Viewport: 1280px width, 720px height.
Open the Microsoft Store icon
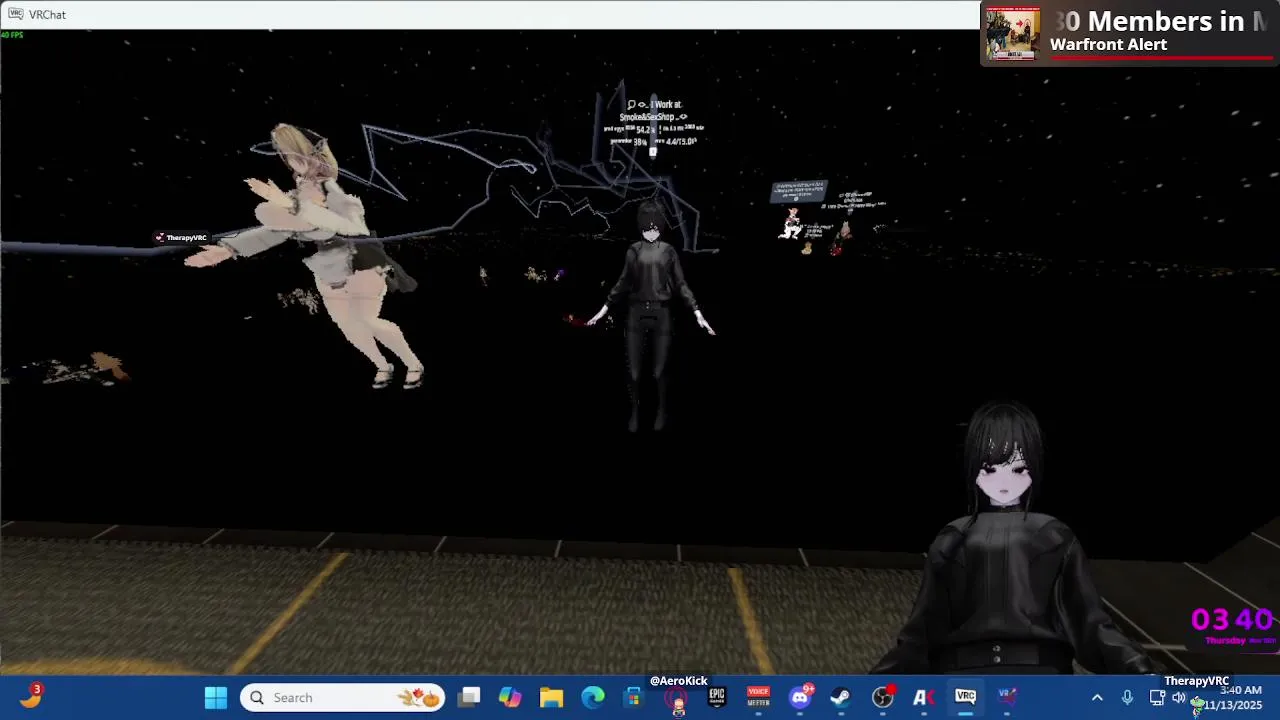(633, 697)
